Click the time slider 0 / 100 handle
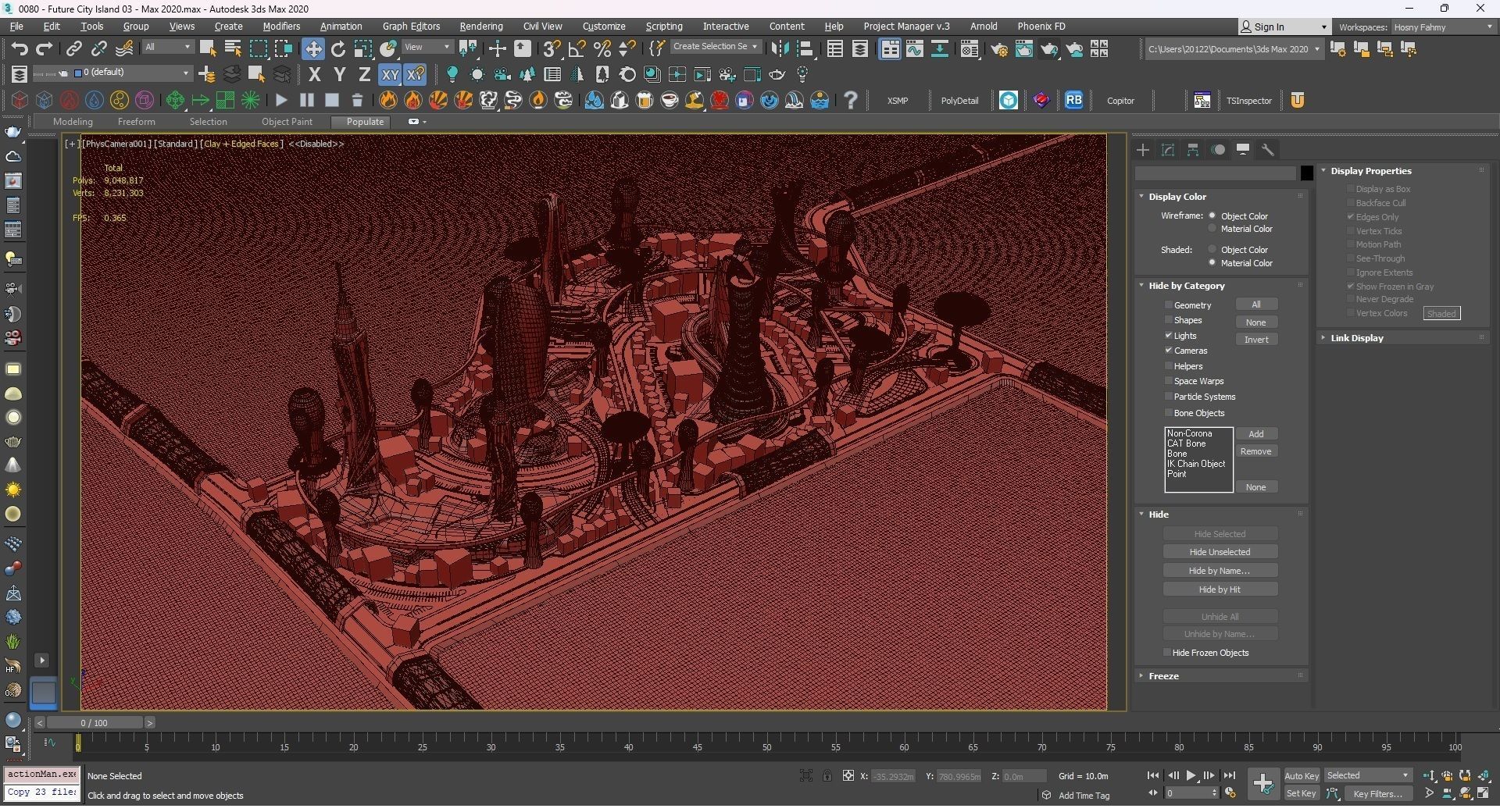This screenshot has width=1500, height=812. [x=94, y=723]
